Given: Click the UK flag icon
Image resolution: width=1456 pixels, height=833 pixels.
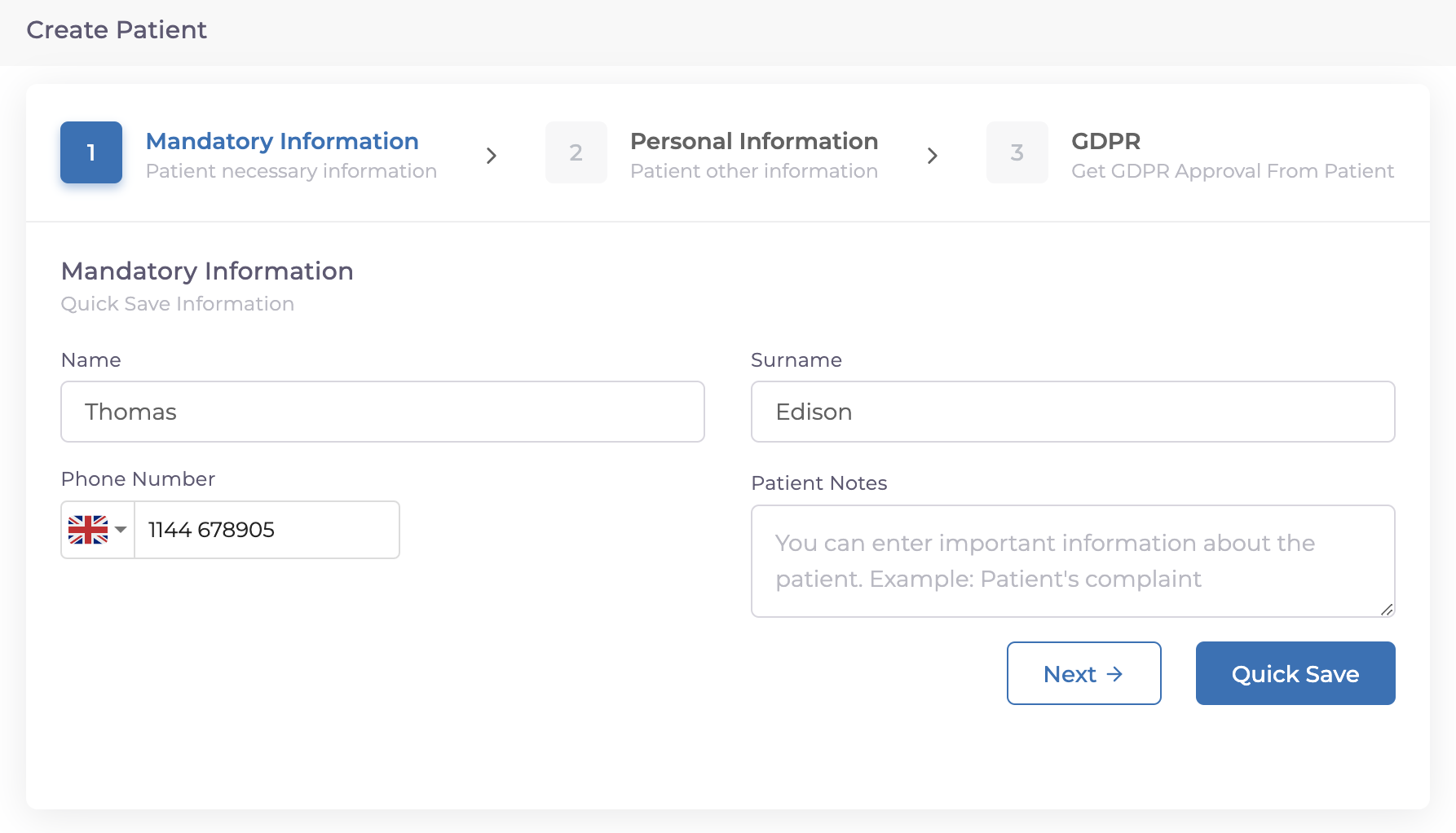Looking at the screenshot, I should click(88, 530).
